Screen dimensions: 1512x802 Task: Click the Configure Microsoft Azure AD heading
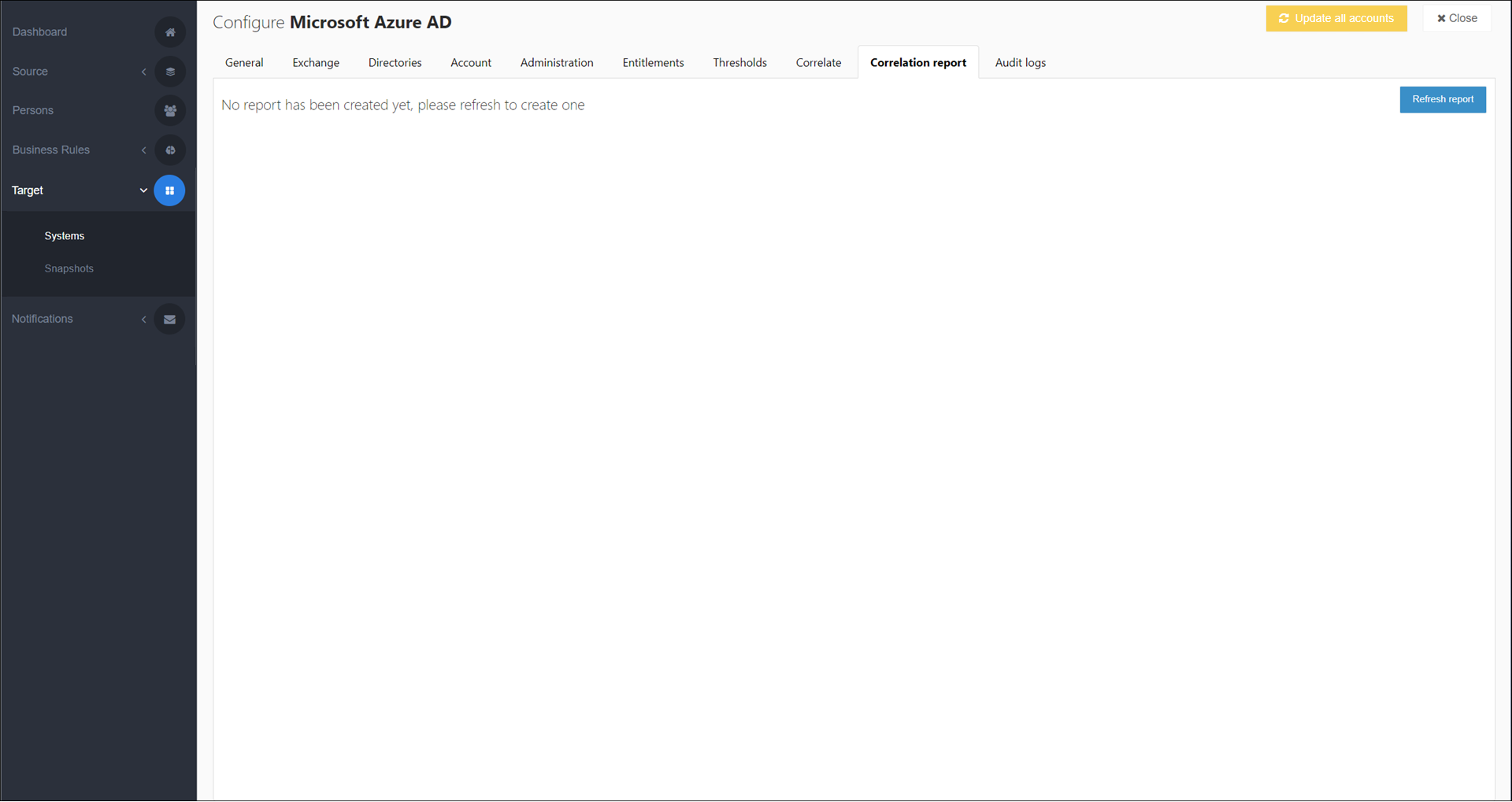[x=332, y=23]
